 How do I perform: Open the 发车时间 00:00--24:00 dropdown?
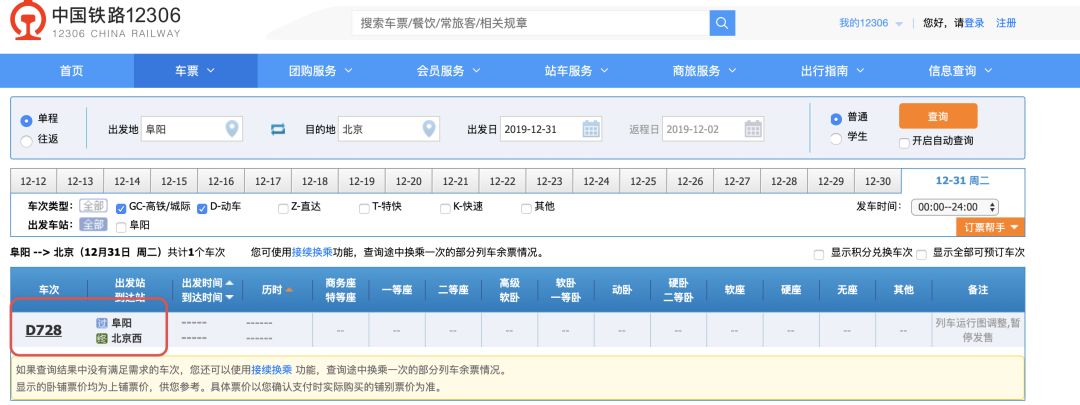coord(955,207)
